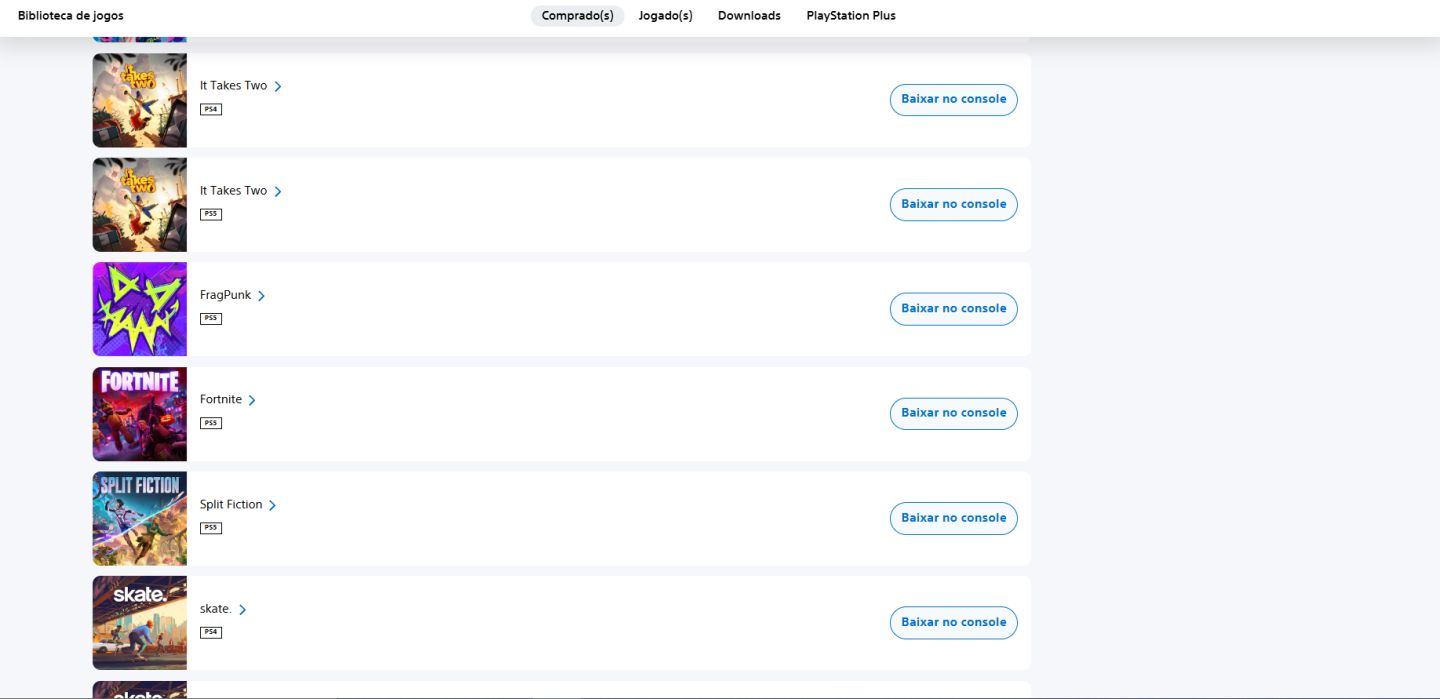The height and width of the screenshot is (699, 1440).
Task: Click the PS5 platform badge under Split Fiction
Action: point(211,528)
